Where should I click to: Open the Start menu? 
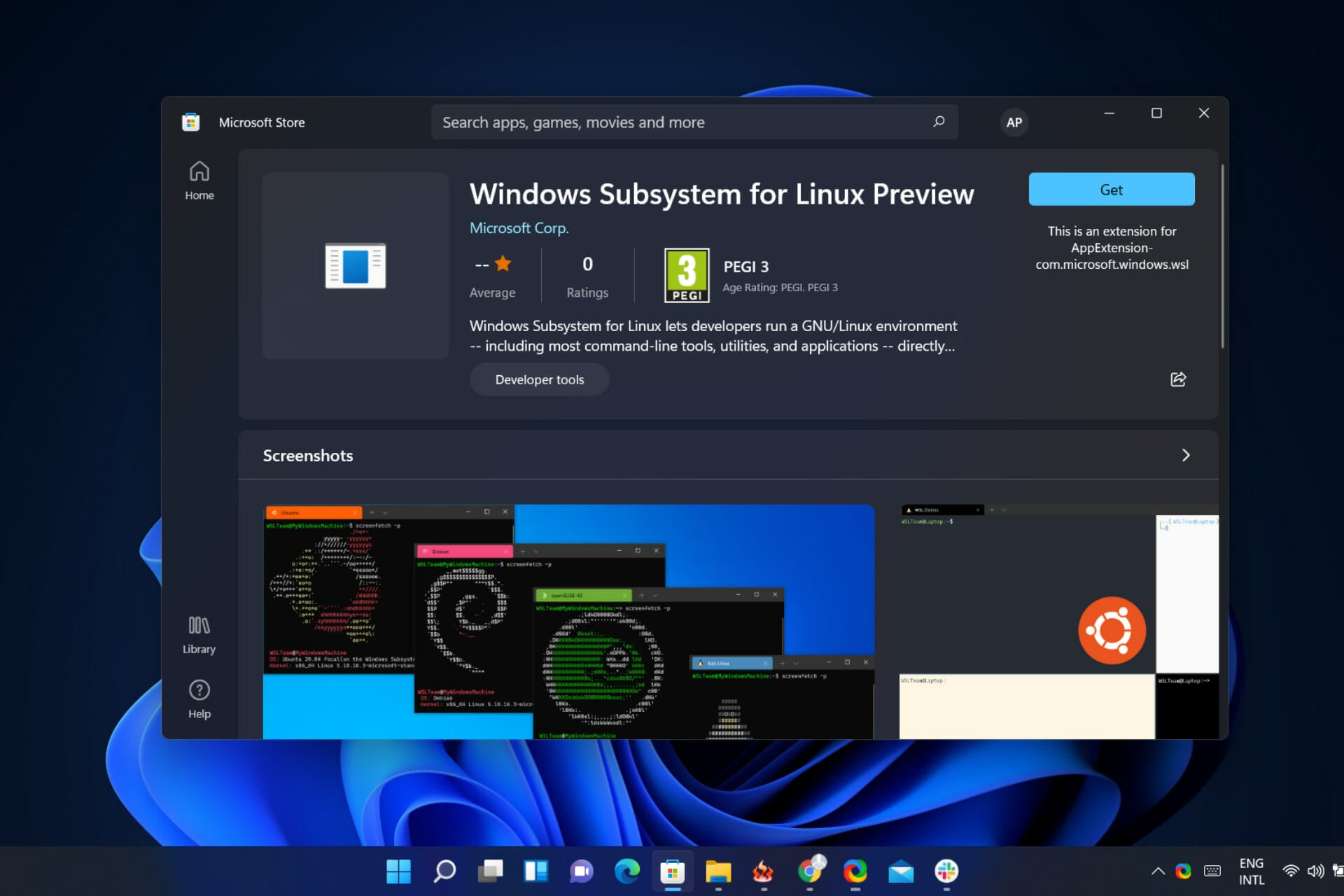398,871
